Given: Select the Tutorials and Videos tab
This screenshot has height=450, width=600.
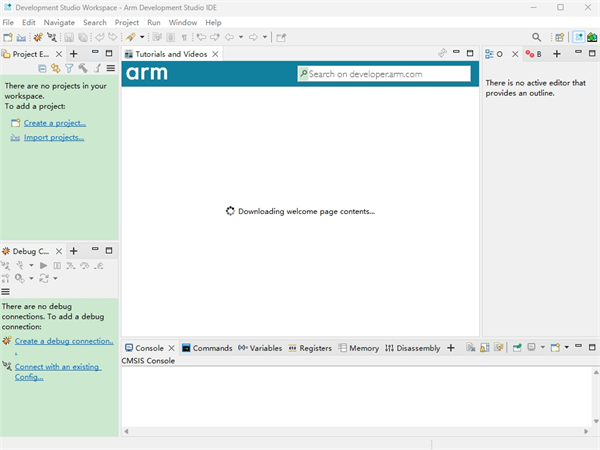Looking at the screenshot, I should point(171,54).
